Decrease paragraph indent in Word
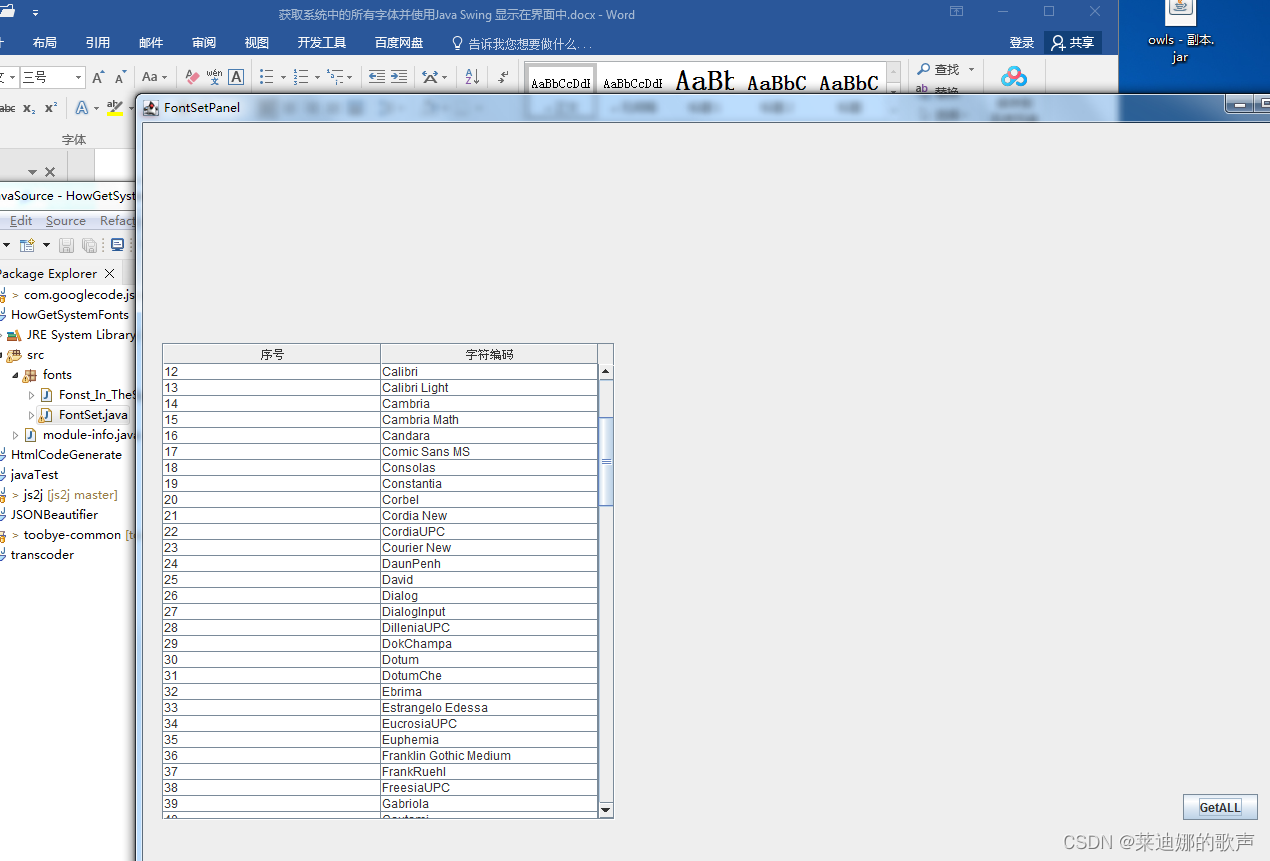The width and height of the screenshot is (1270, 861). point(377,77)
